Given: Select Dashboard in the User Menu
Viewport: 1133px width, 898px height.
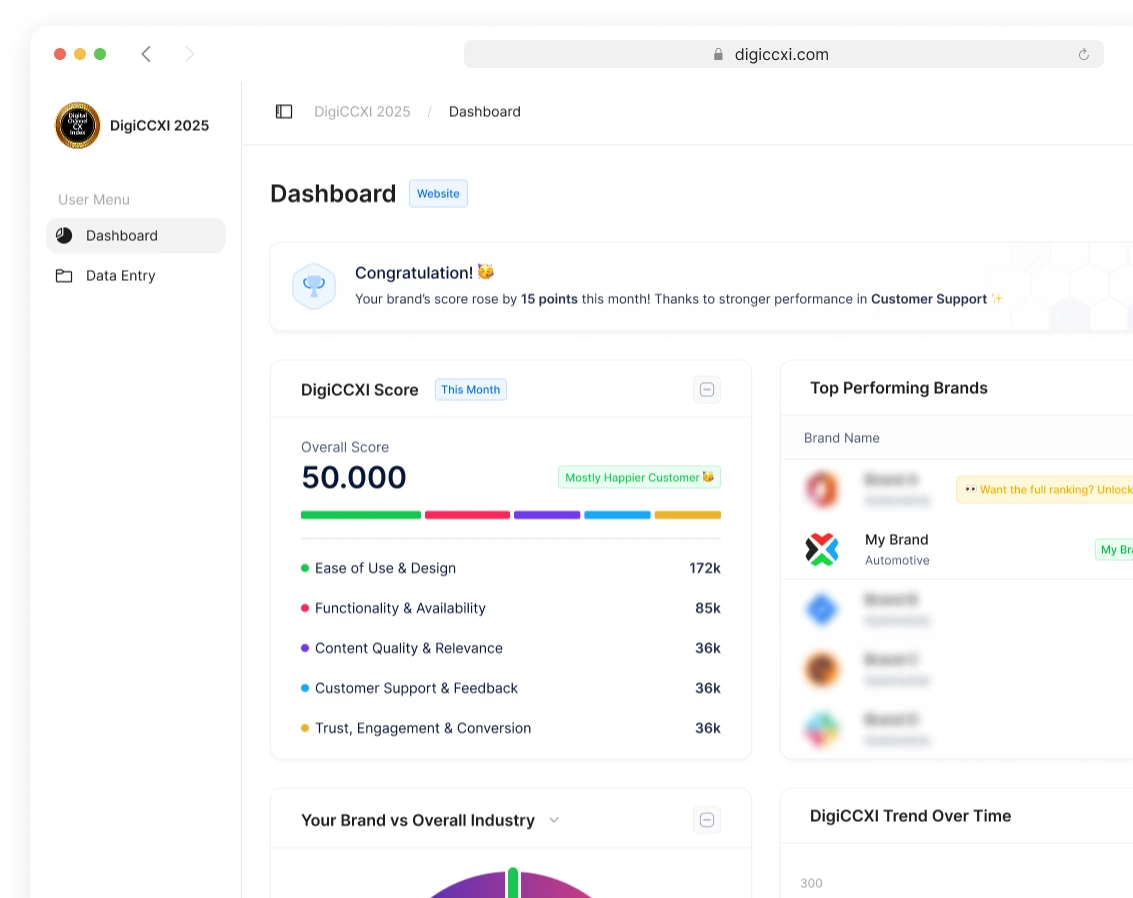Looking at the screenshot, I should [122, 235].
